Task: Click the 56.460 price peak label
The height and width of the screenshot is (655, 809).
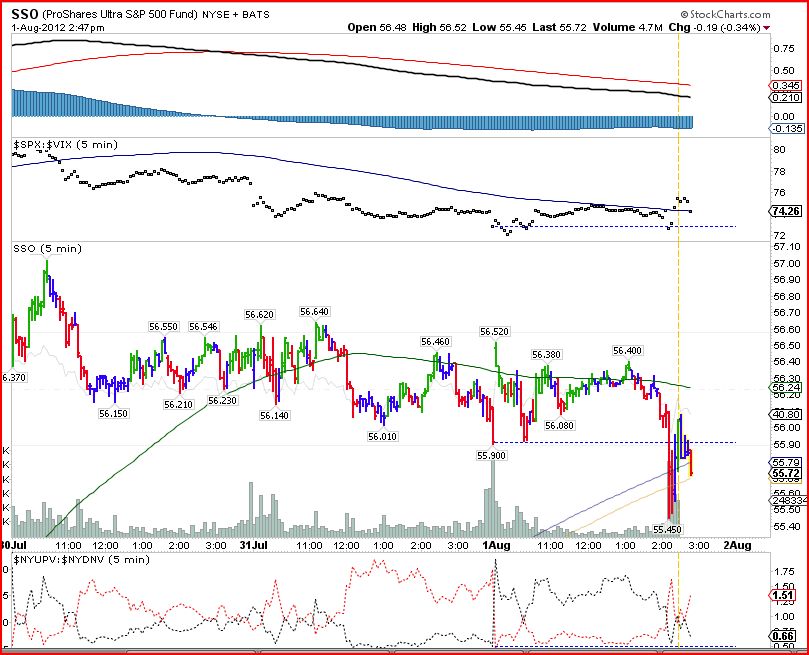Action: point(435,341)
